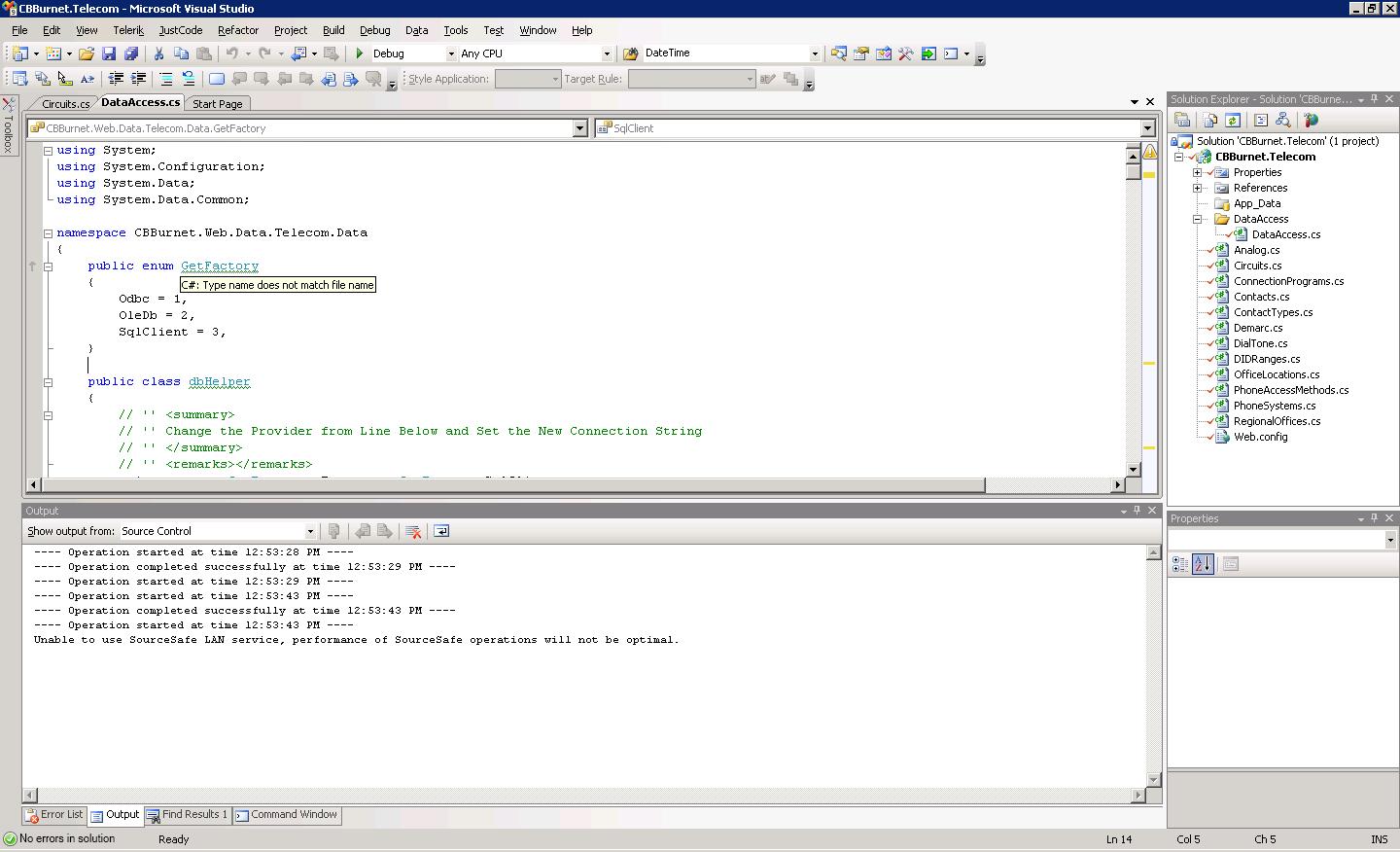Screen dimensions: 1400x852
Task: Collapse the dbHelper class outline
Action: 48,382
